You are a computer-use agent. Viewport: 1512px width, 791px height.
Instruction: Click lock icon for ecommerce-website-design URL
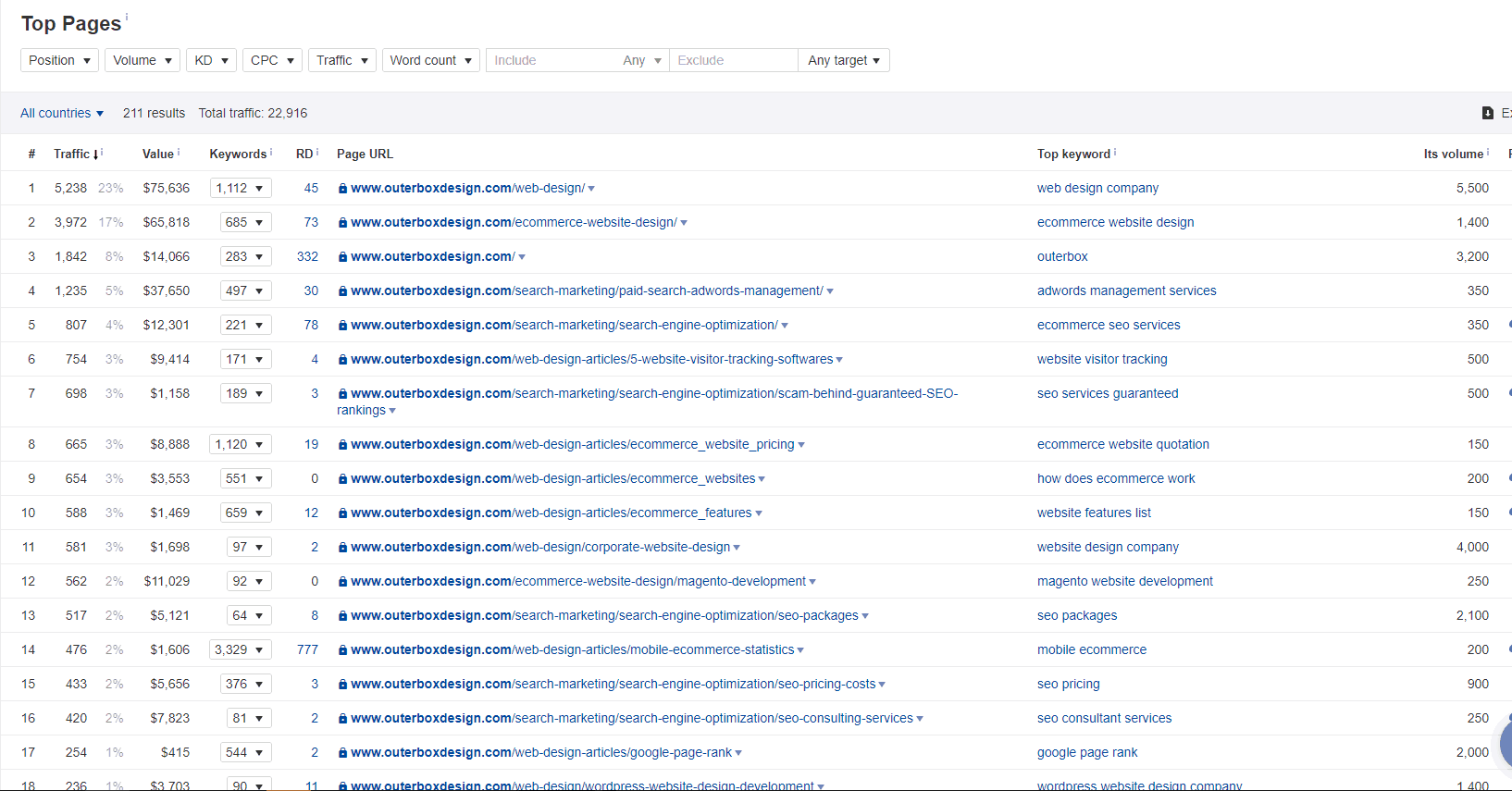(x=342, y=223)
